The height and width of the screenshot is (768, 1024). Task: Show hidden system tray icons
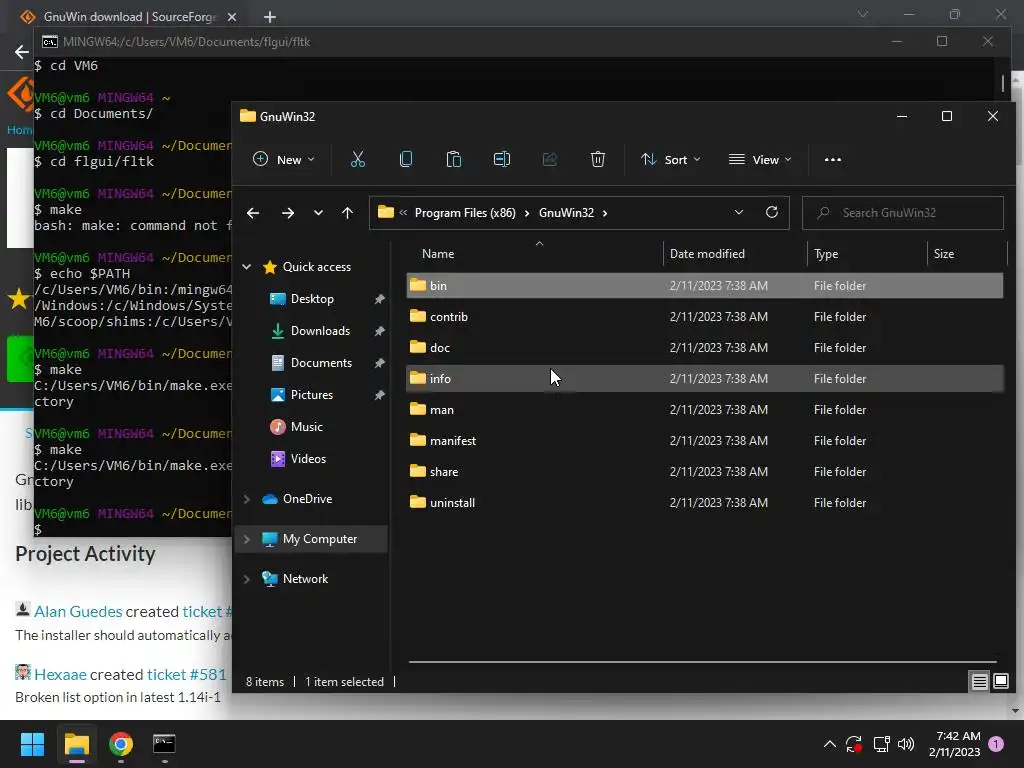(x=829, y=744)
